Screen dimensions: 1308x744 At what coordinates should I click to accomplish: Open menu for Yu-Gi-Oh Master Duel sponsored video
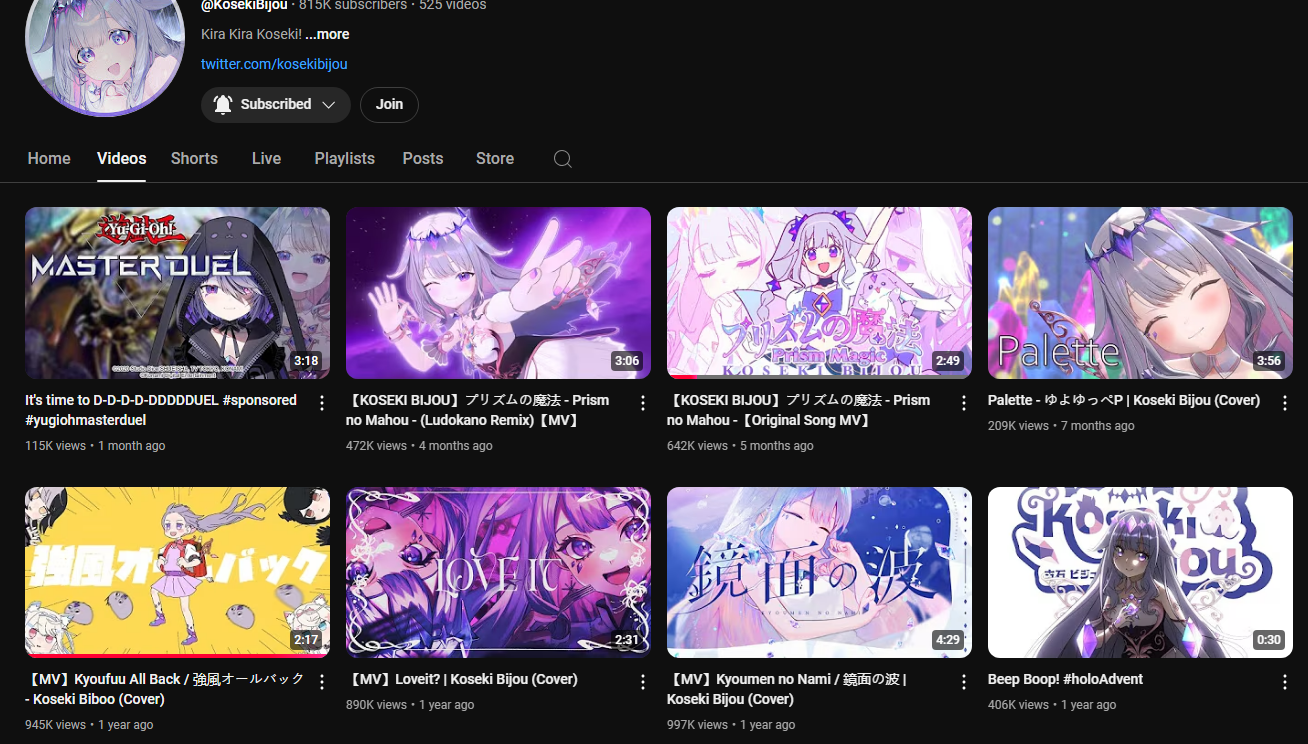pyautogui.click(x=322, y=403)
